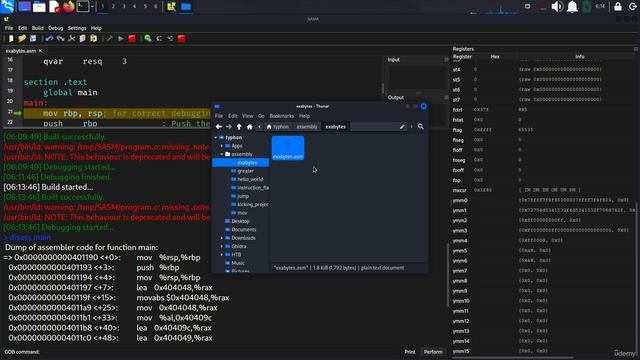Open Thunar View menu

coord(247,116)
